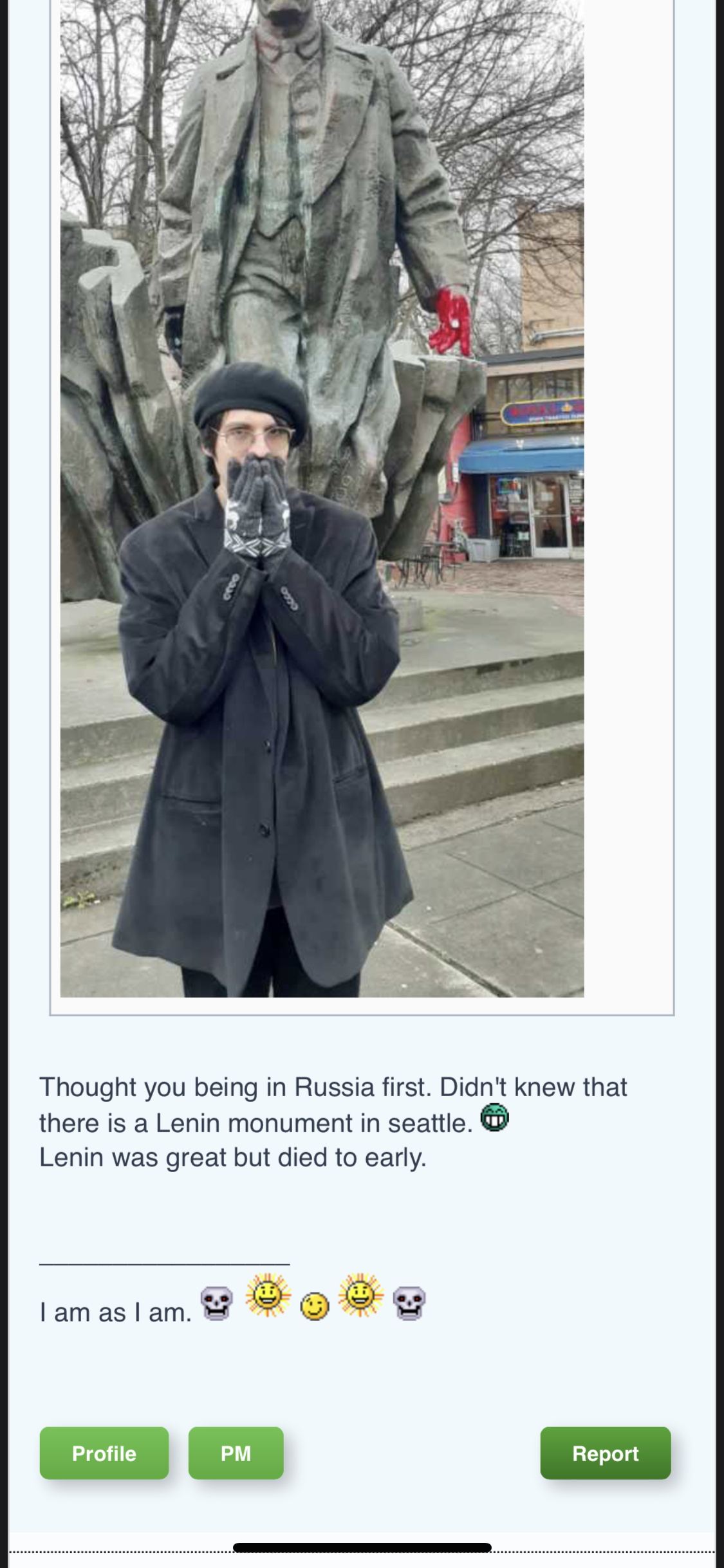The height and width of the screenshot is (1568, 724).
Task: Click the 'Lenin was great' sentence
Action: (233, 1157)
